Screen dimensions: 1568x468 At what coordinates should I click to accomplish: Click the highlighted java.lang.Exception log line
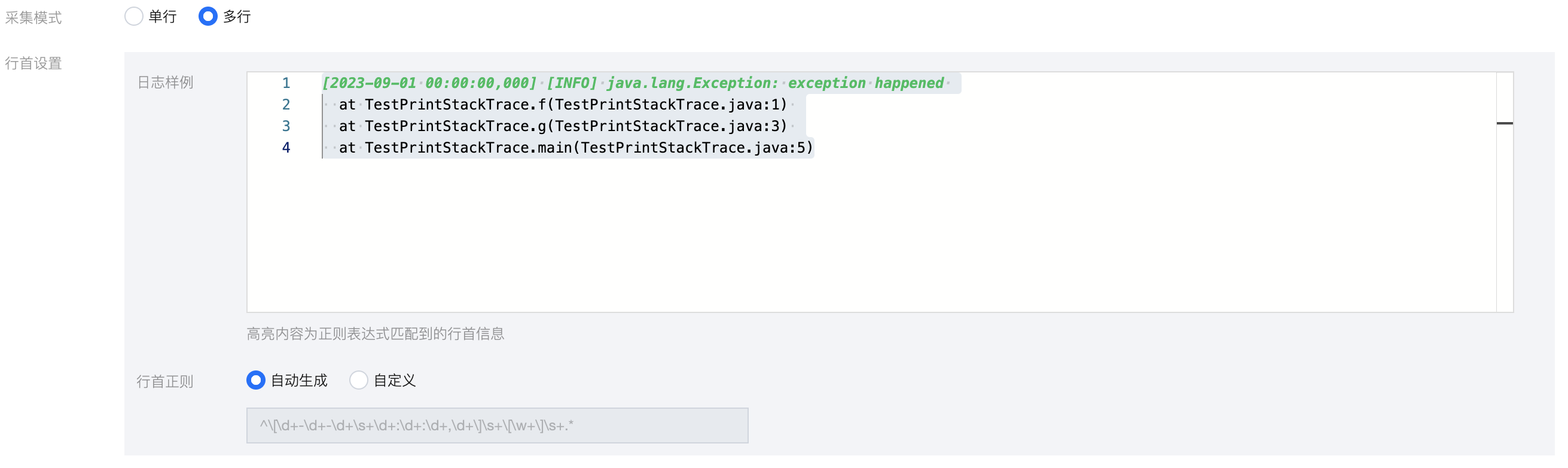[x=633, y=83]
